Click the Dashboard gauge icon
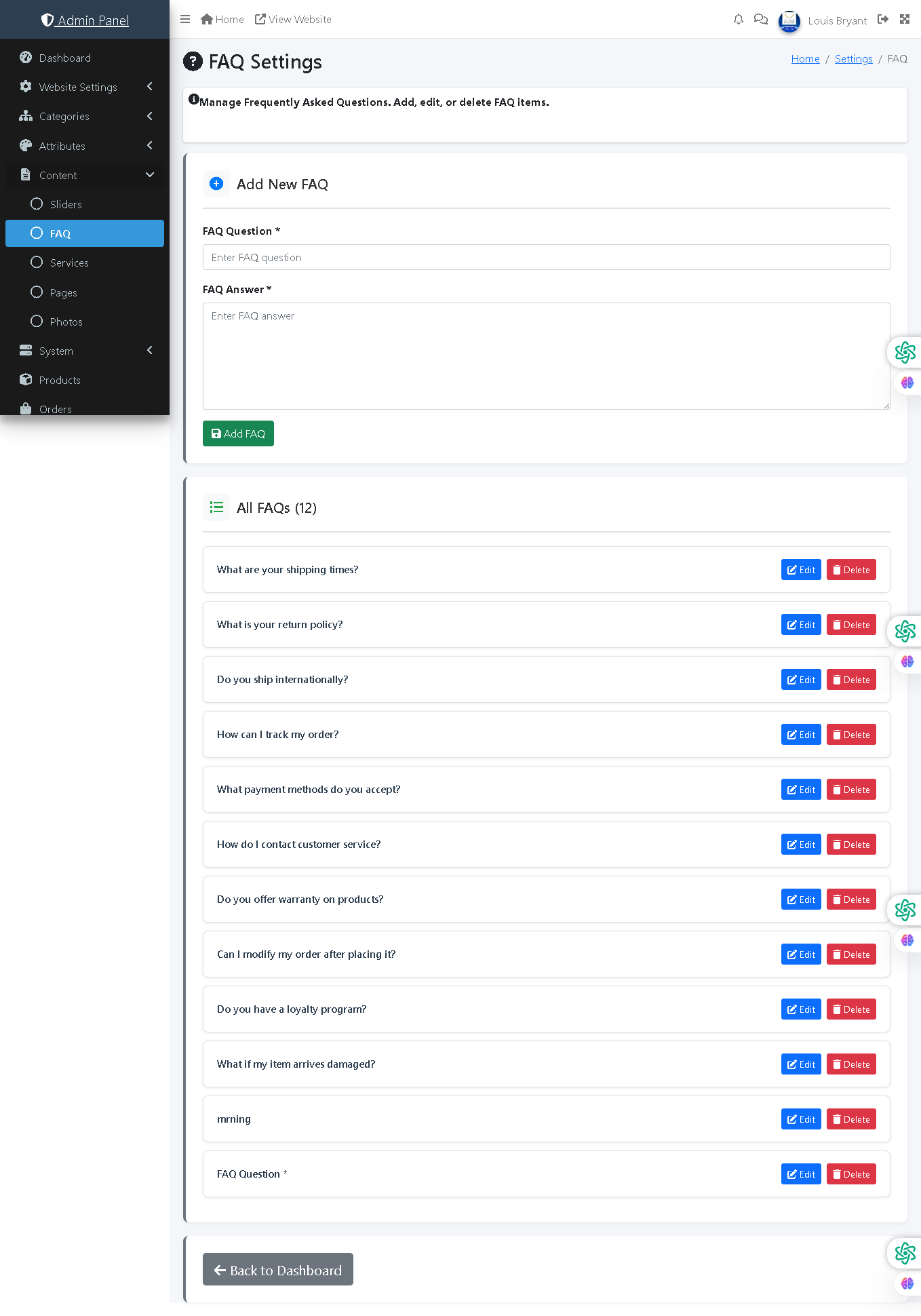Screen dimensions: 921x1316 coord(26,57)
